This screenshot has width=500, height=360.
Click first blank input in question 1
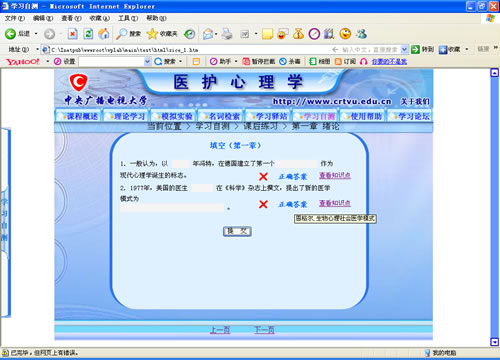tap(181, 164)
